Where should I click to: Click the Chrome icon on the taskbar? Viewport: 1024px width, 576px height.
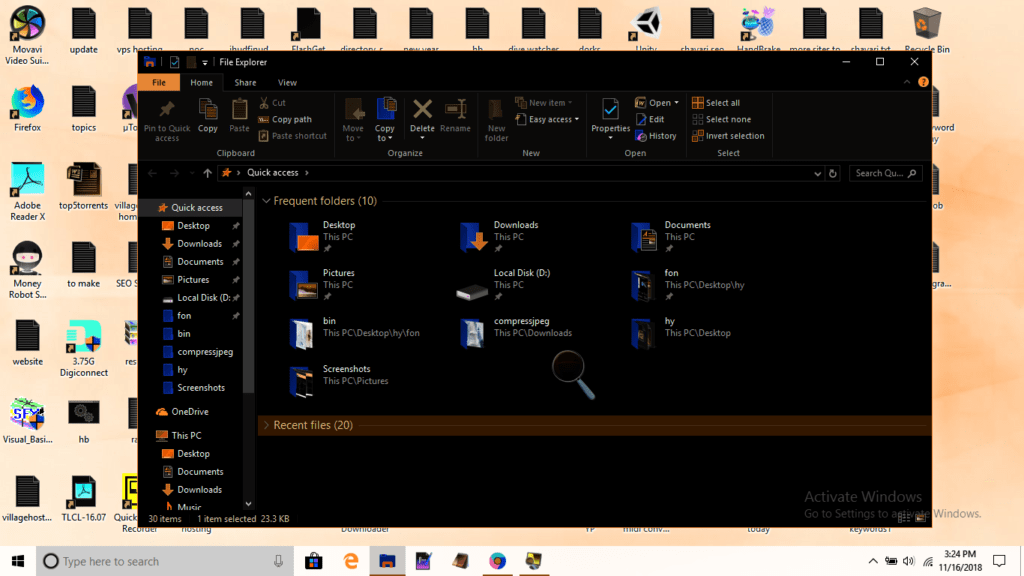click(x=497, y=561)
